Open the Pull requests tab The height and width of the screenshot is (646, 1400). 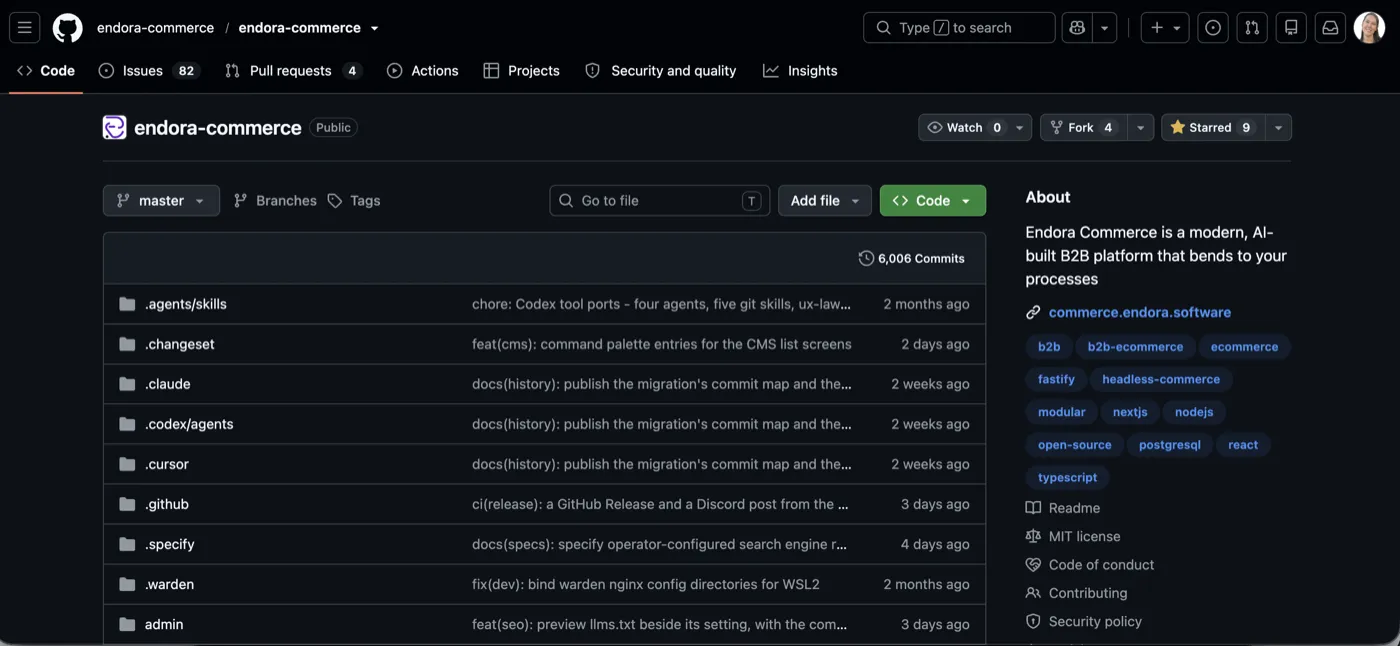(292, 71)
